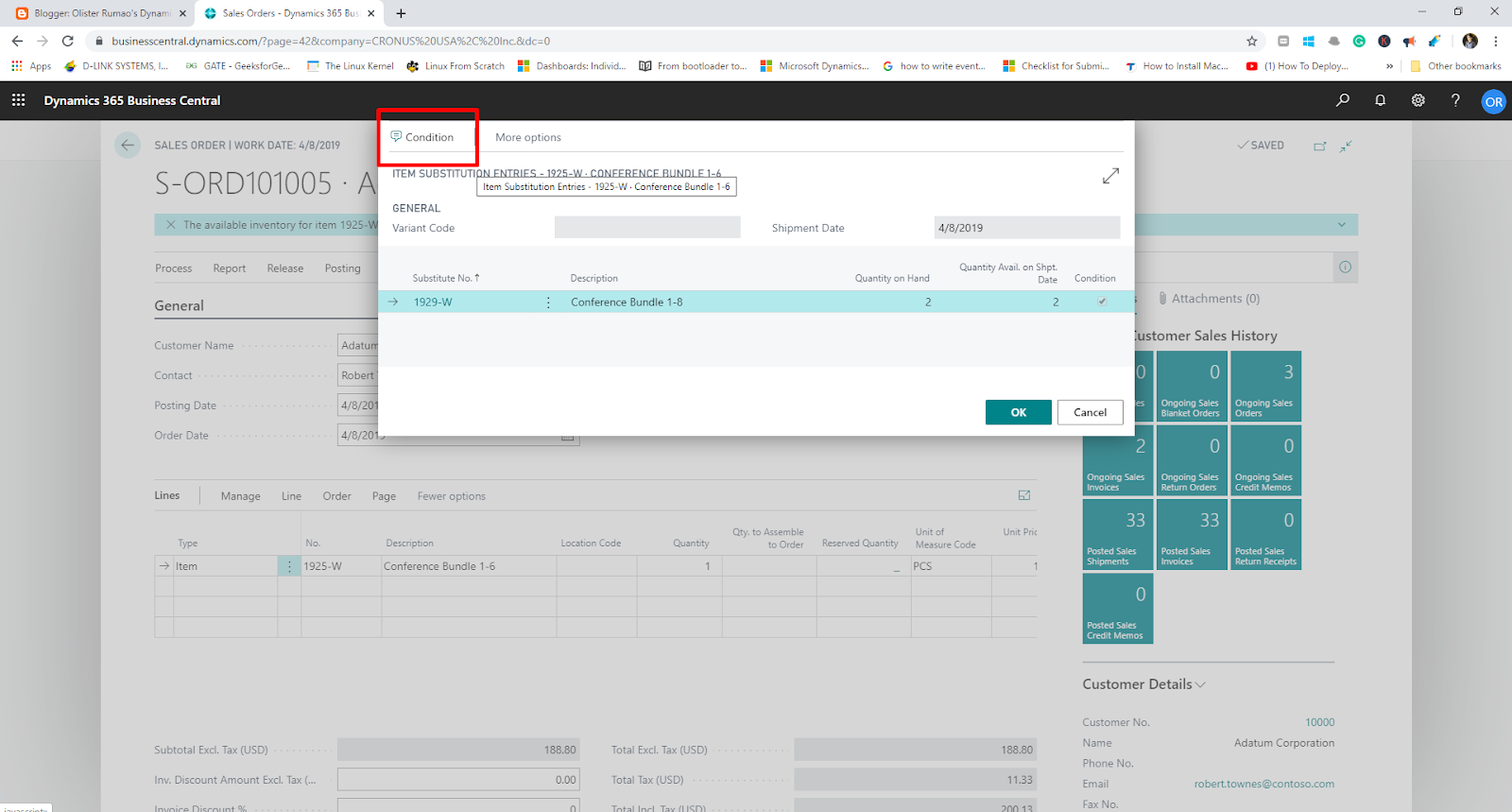This screenshot has width=1512, height=812.
Task: Open the Condition action in the dialog
Action: [x=421, y=137]
